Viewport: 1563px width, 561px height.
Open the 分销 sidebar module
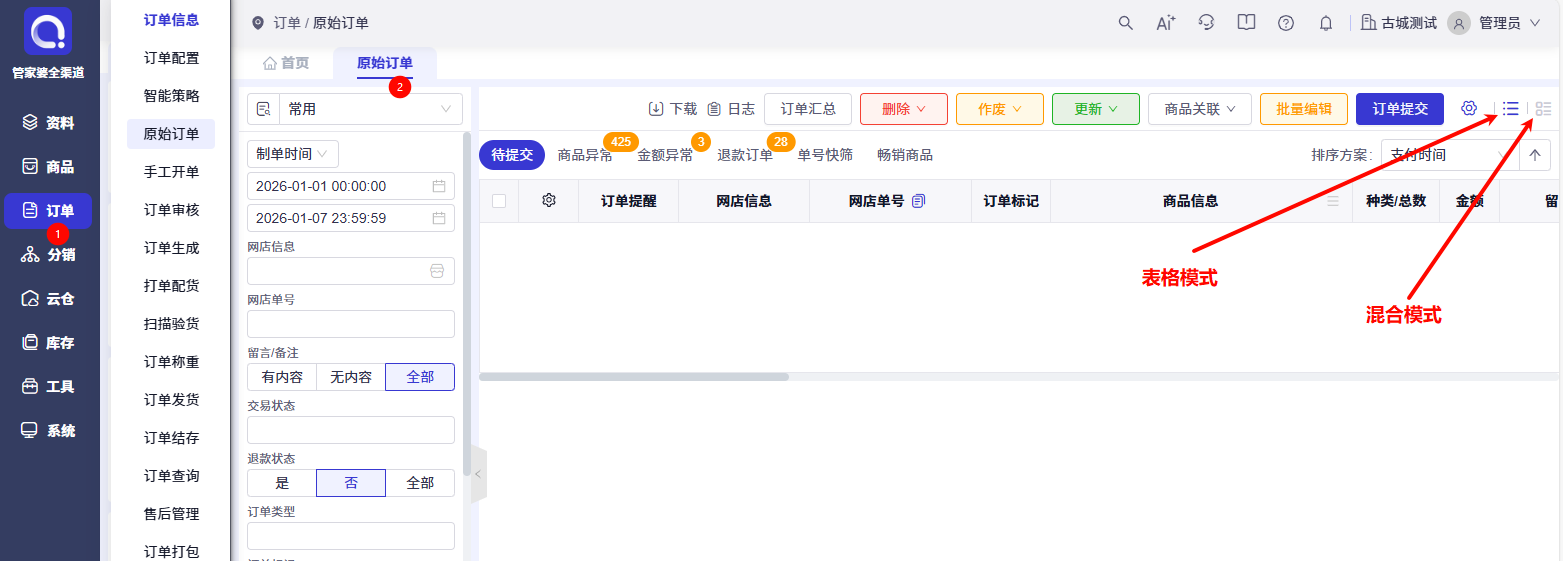click(48, 255)
